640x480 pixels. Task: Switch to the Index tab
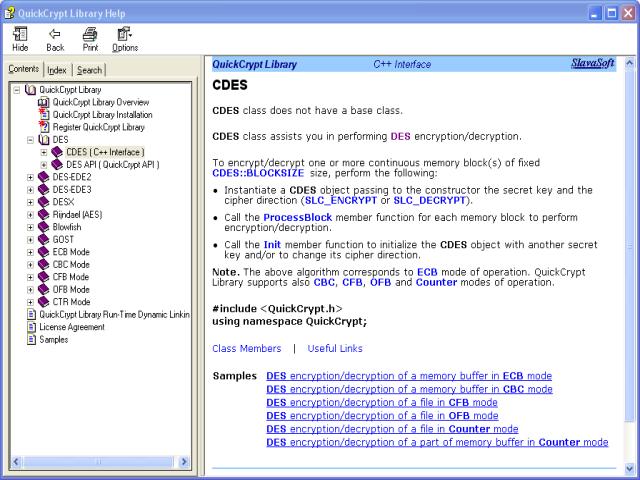click(57, 70)
